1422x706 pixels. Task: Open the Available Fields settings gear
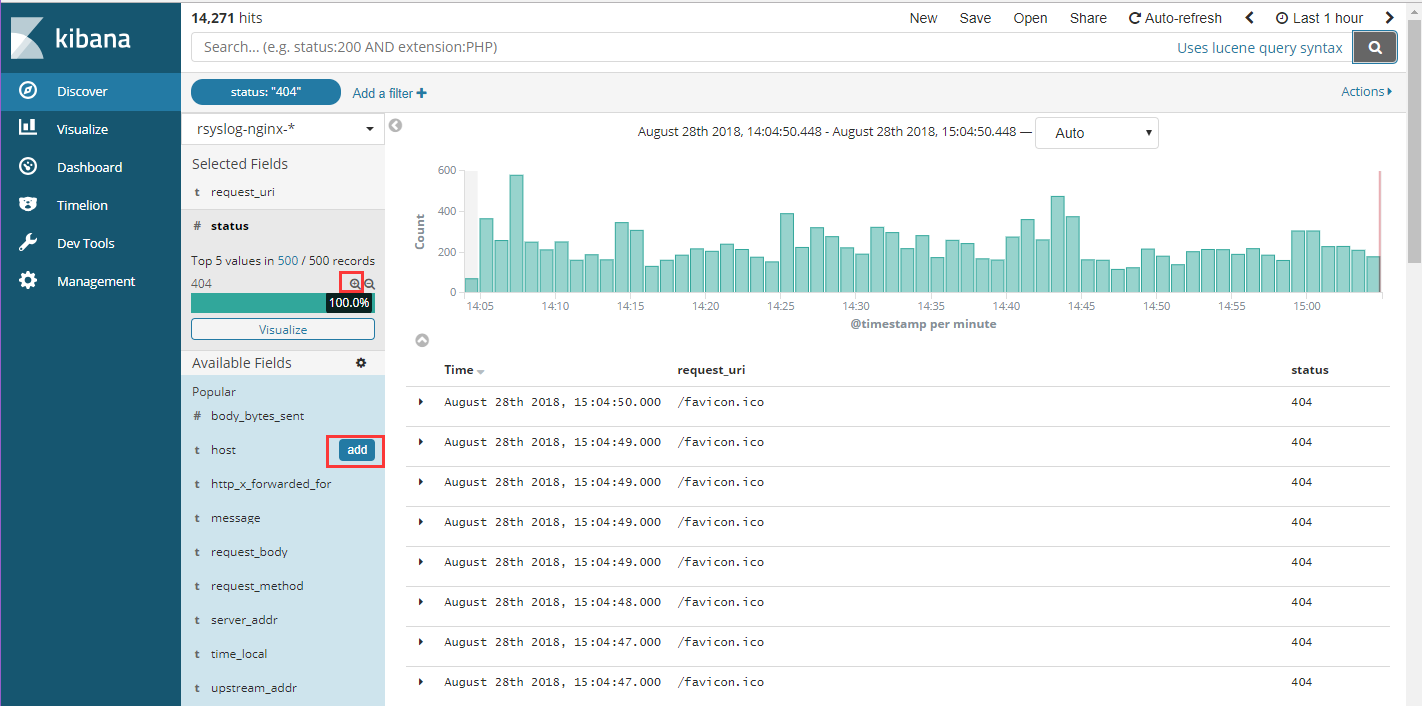click(x=361, y=363)
